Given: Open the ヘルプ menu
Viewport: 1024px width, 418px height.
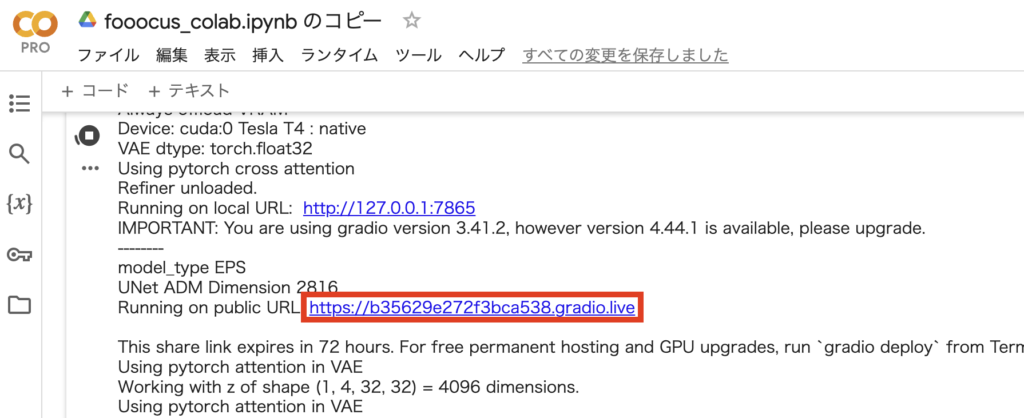Looking at the screenshot, I should pos(481,55).
